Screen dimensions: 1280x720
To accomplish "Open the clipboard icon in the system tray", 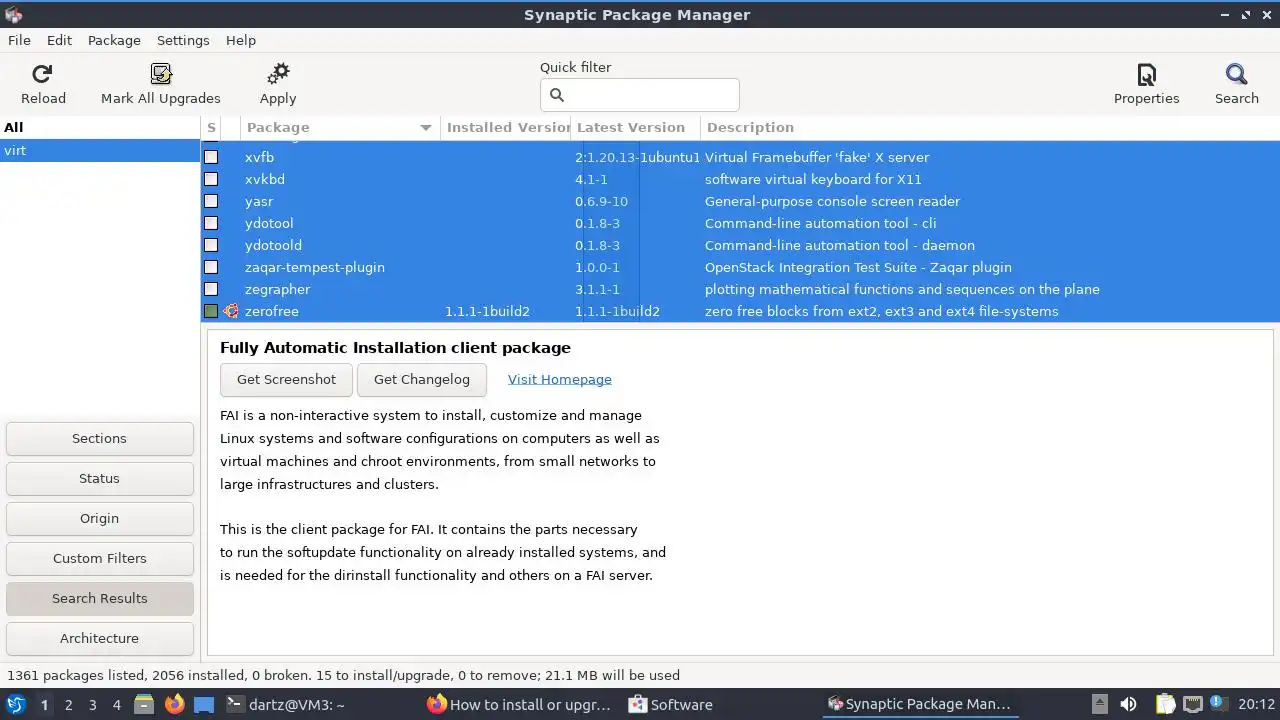I will pyautogui.click(x=1165, y=704).
